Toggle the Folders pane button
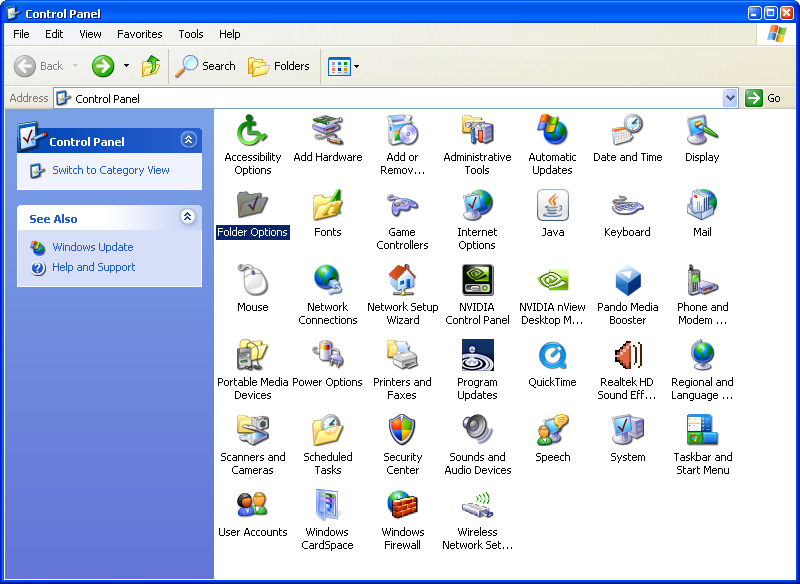The width and height of the screenshot is (800, 584). pos(279,66)
